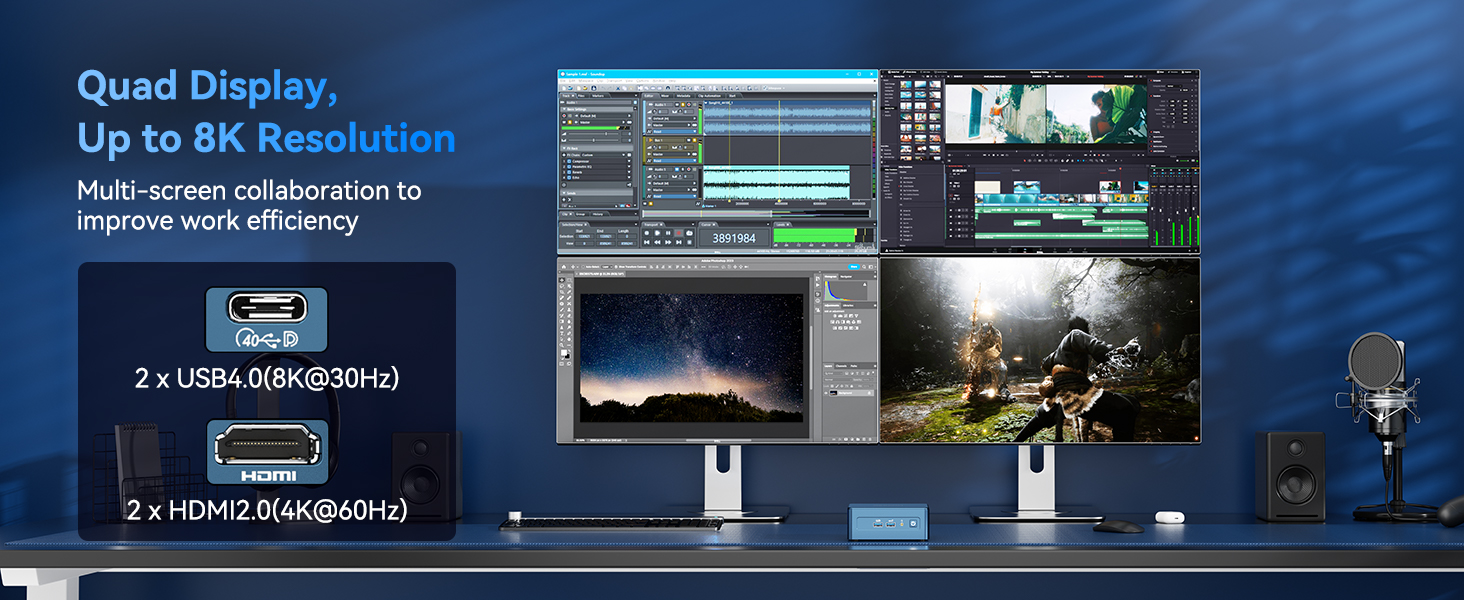Click the save icon in Soundop toolbar
The image size is (1464, 600).
click(x=594, y=87)
